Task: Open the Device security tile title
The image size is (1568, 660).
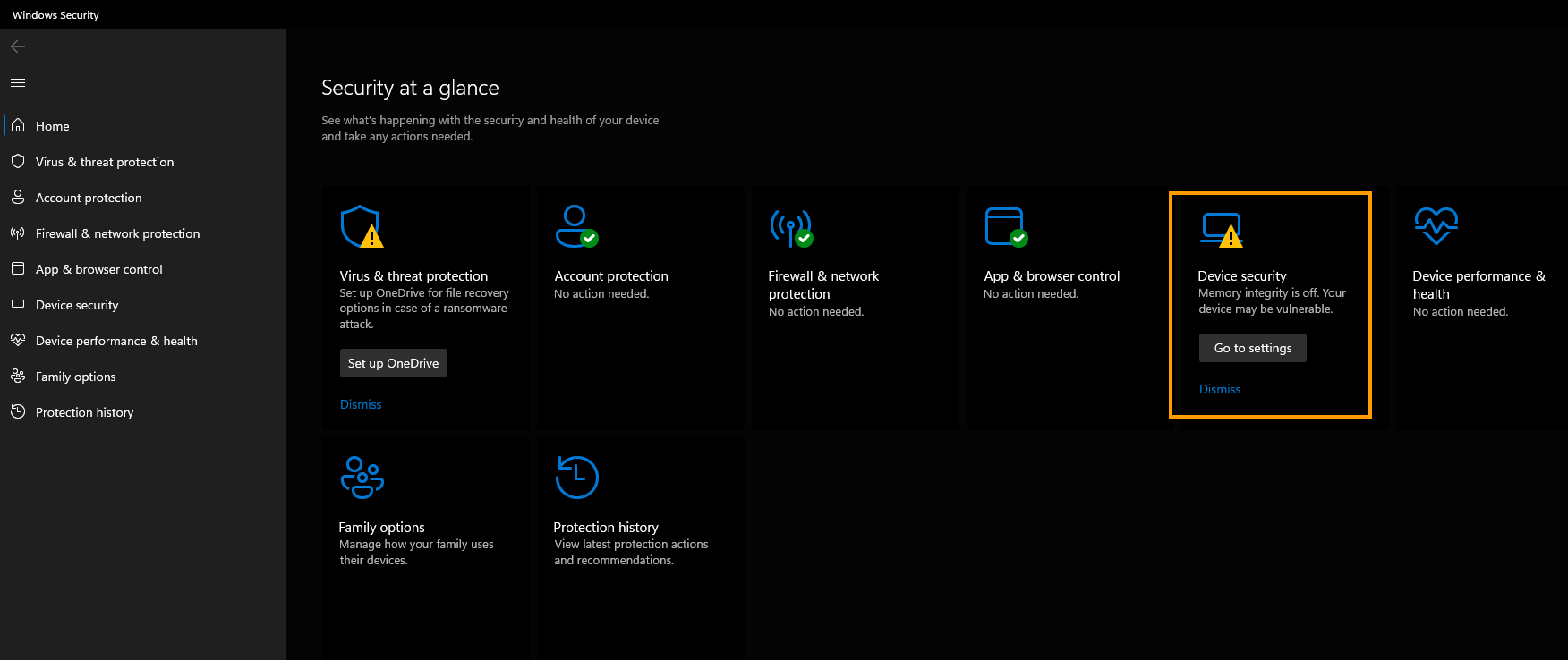Action: (1242, 276)
